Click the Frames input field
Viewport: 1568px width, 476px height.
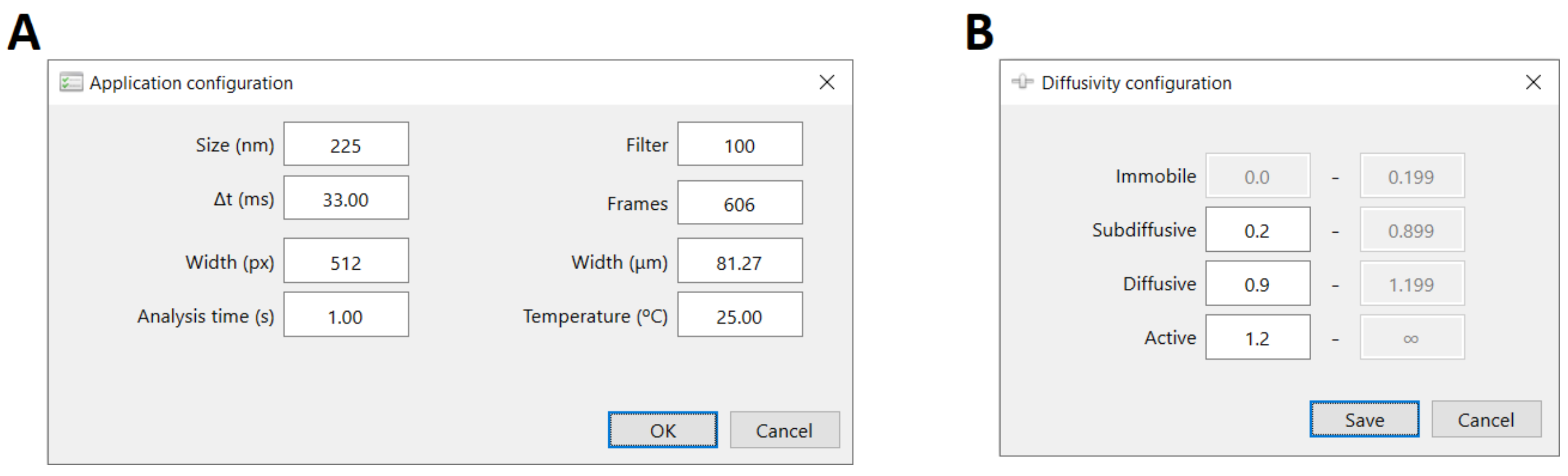click(x=739, y=203)
